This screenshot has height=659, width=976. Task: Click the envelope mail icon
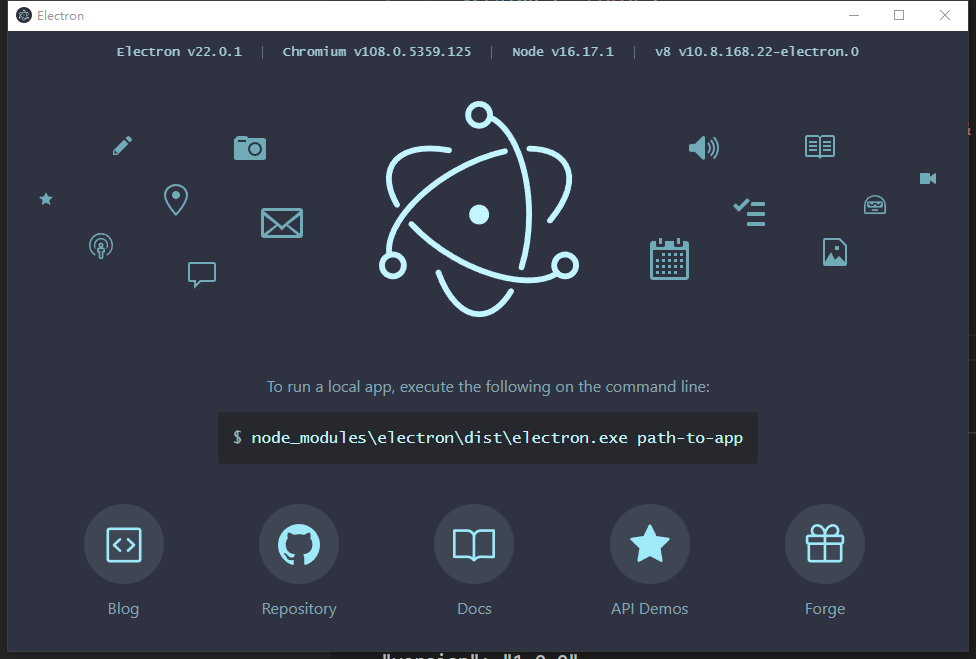(282, 223)
